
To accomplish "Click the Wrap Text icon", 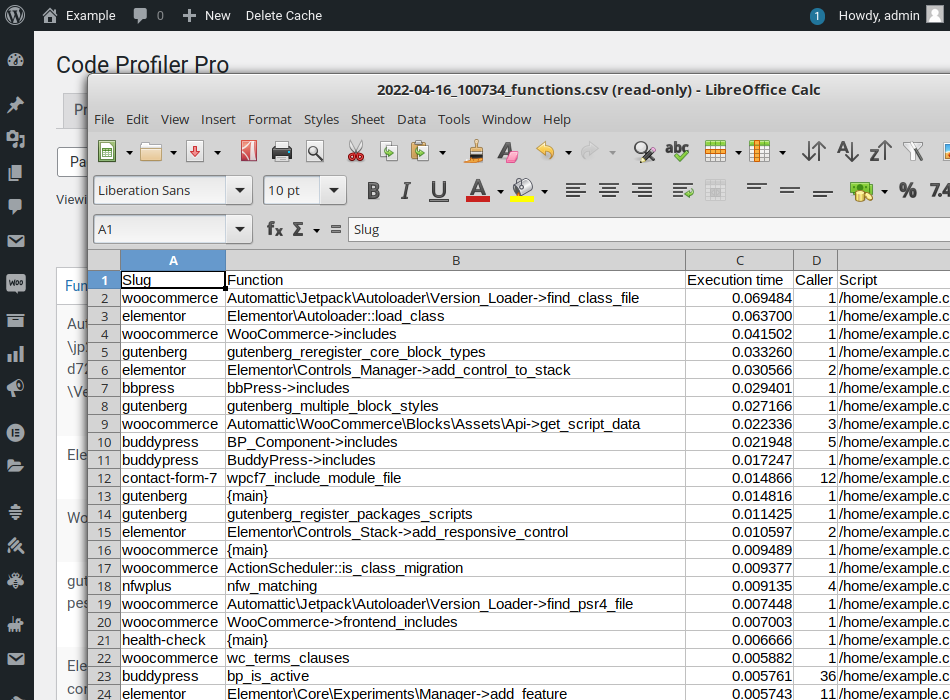I will pos(683,191).
